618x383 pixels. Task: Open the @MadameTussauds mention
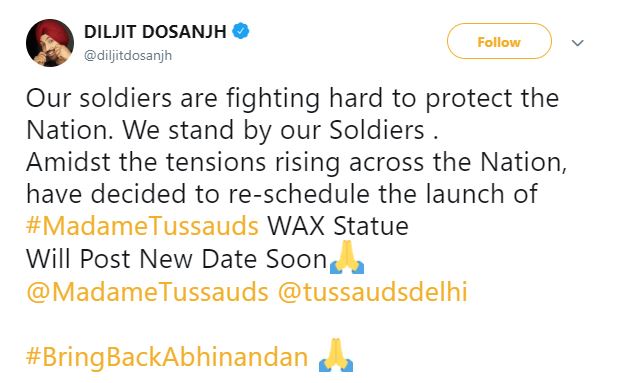point(147,292)
